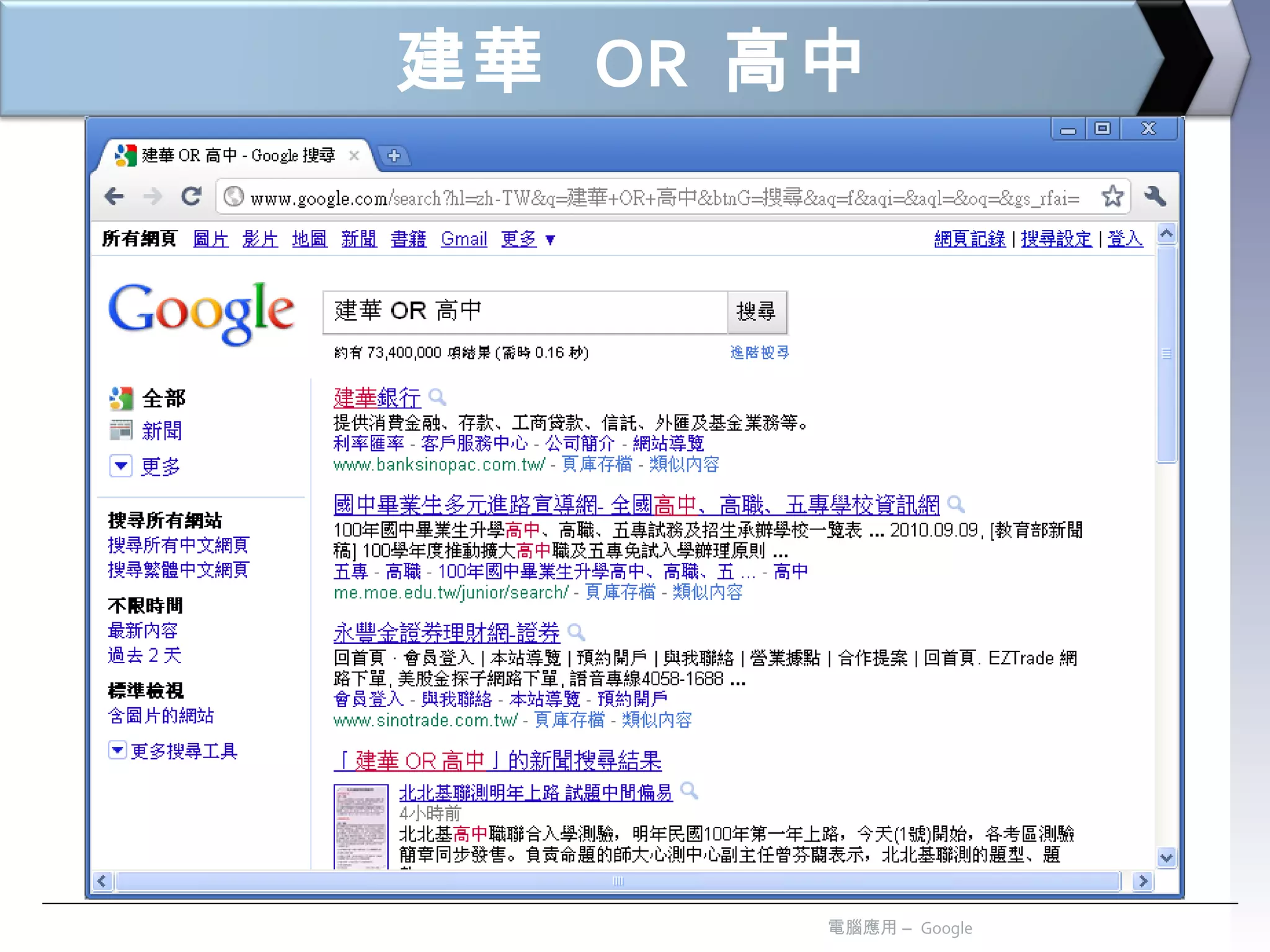The height and width of the screenshot is (952, 1270).
Task: Open 預約開戶 sitelink
Action: (633, 699)
